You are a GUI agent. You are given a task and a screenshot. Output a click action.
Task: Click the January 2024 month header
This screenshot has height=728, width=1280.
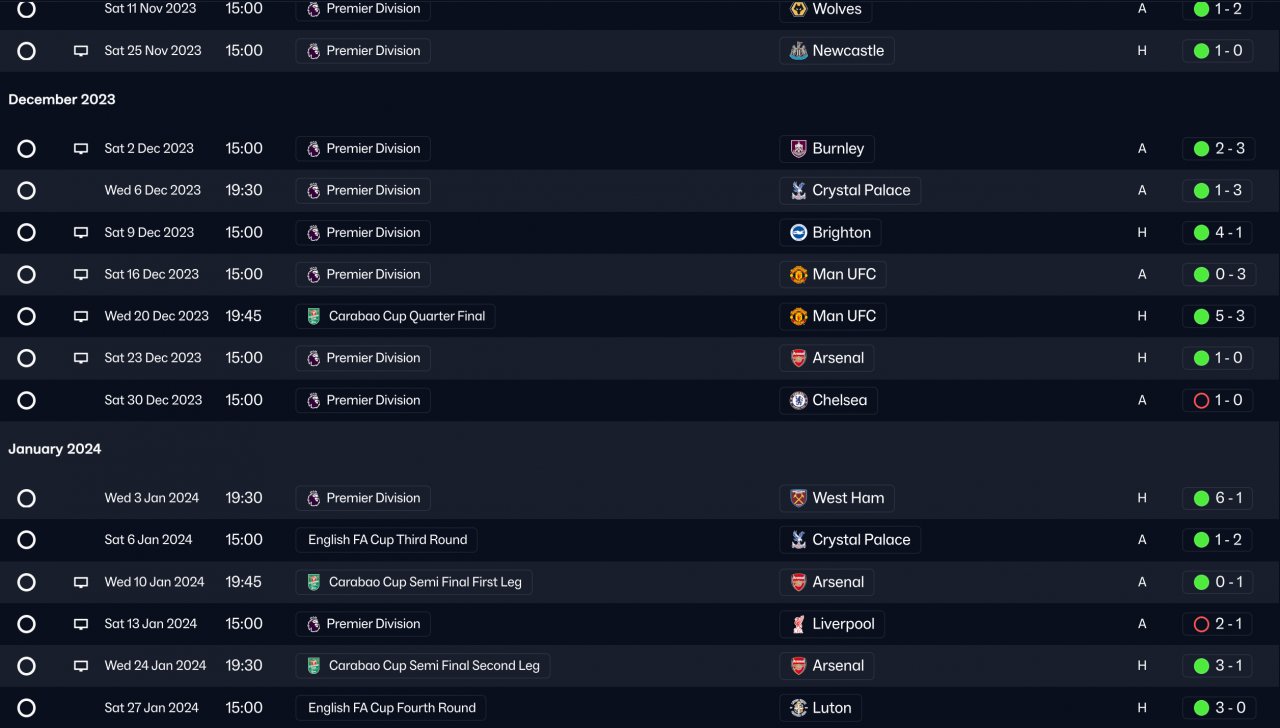pos(55,449)
